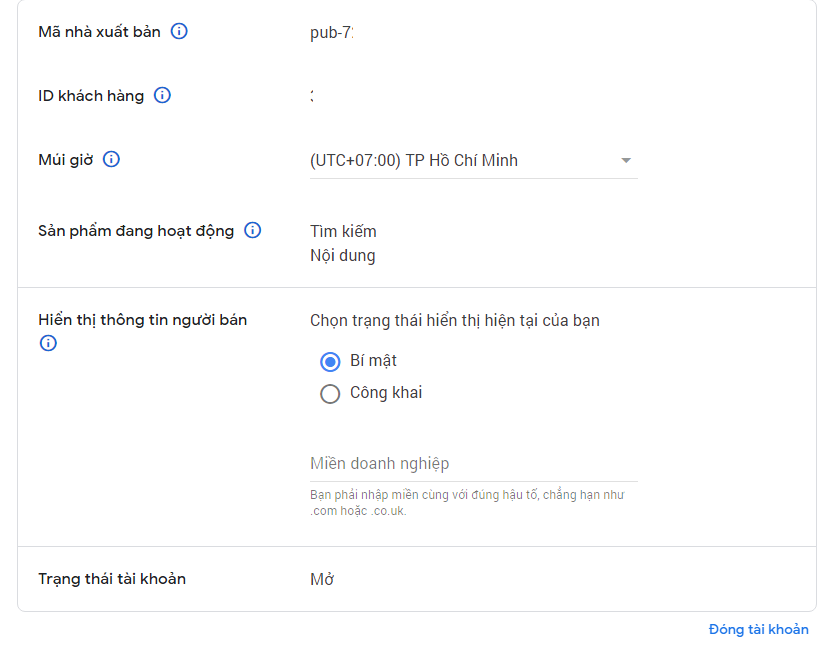This screenshot has height=652, width=819.
Task: Click the pub- publisher ID value
Action: pyautogui.click(x=332, y=32)
